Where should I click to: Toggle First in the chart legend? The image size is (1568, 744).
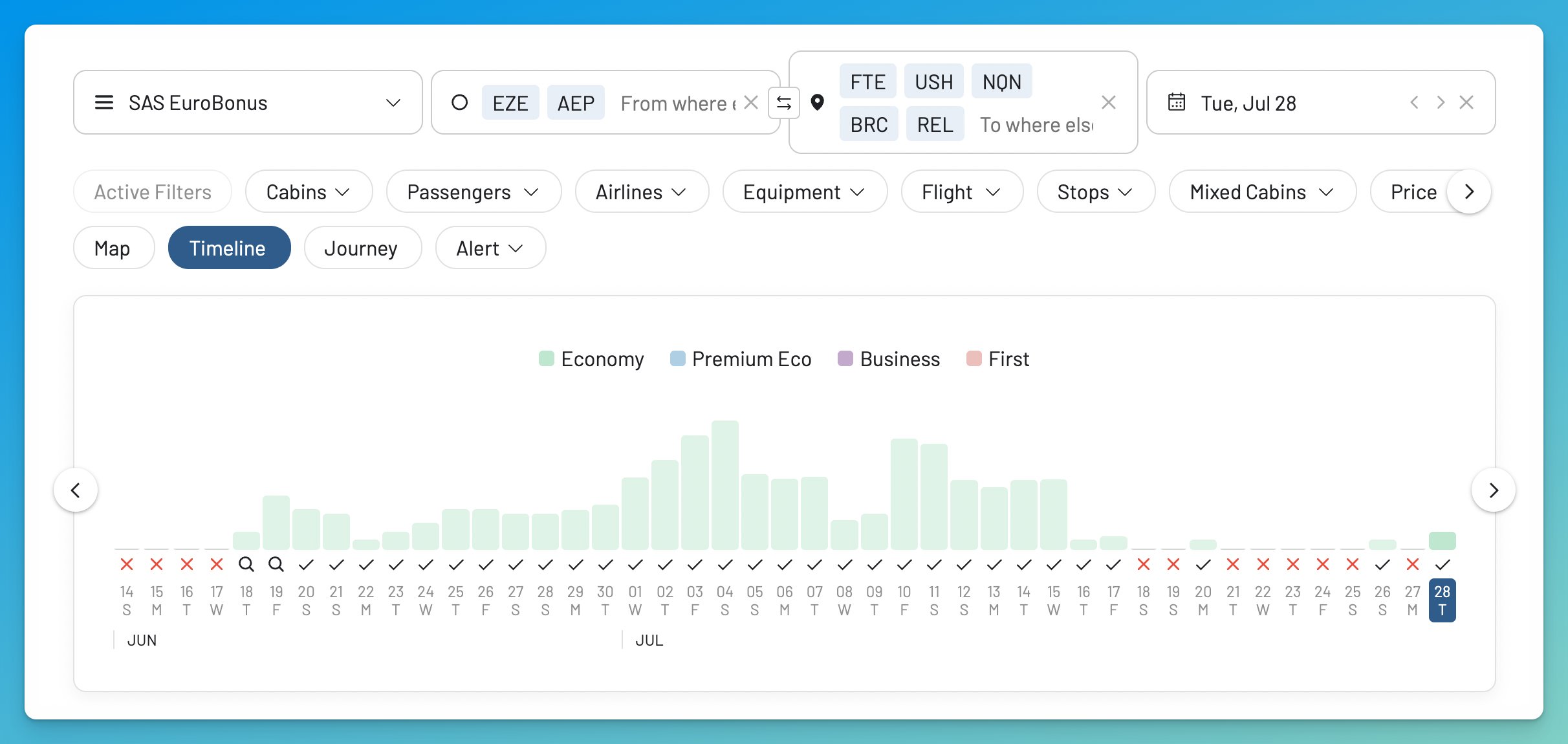click(x=997, y=359)
